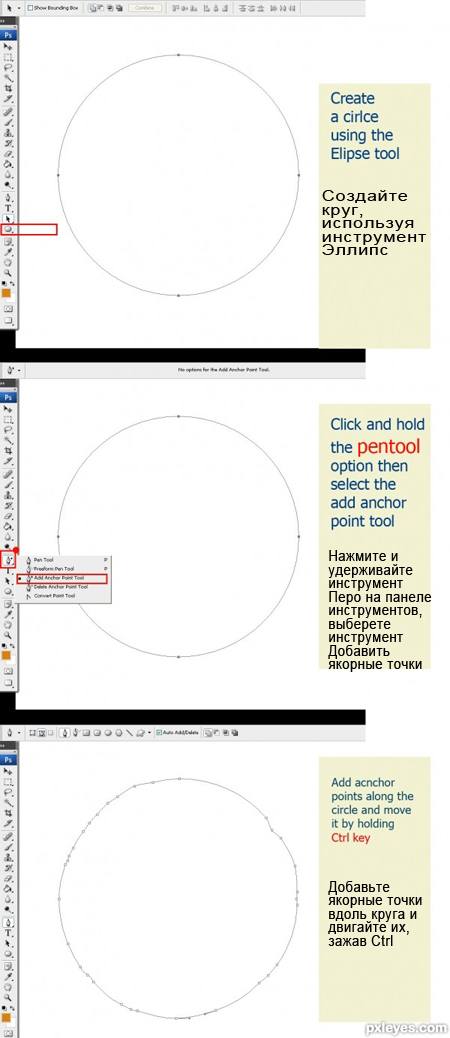Image resolution: width=450 pixels, height=1038 pixels.
Task: Click the orange foreground color in bottom screenshot
Action: pyautogui.click(x=6, y=1017)
